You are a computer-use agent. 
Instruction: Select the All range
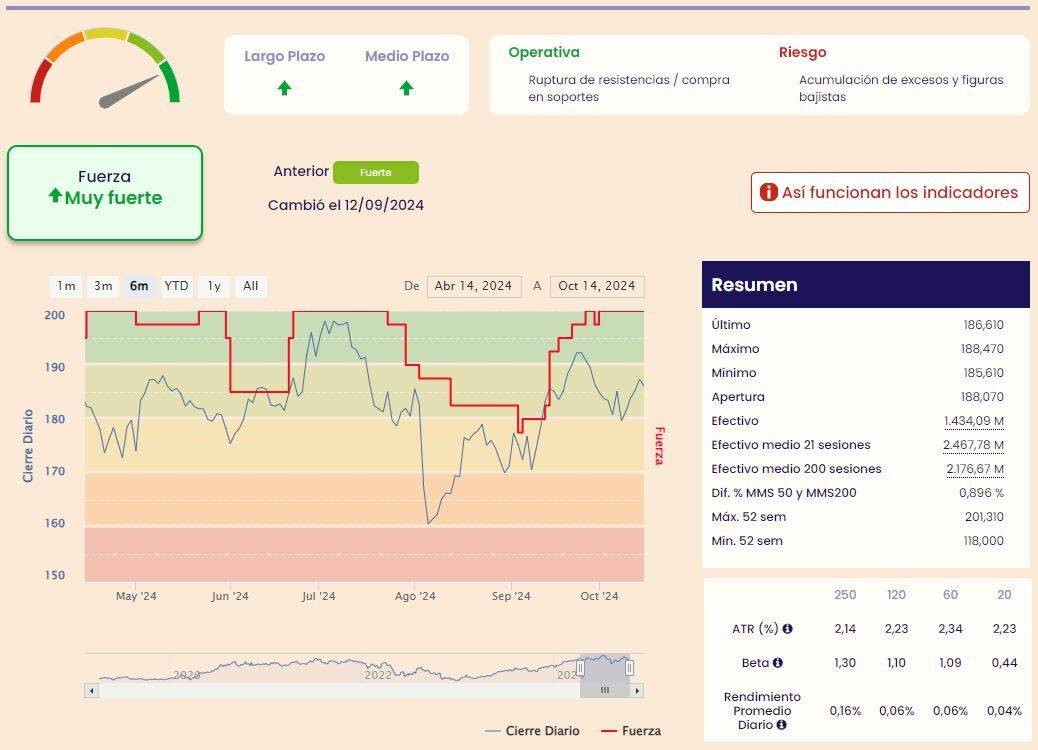[250, 286]
